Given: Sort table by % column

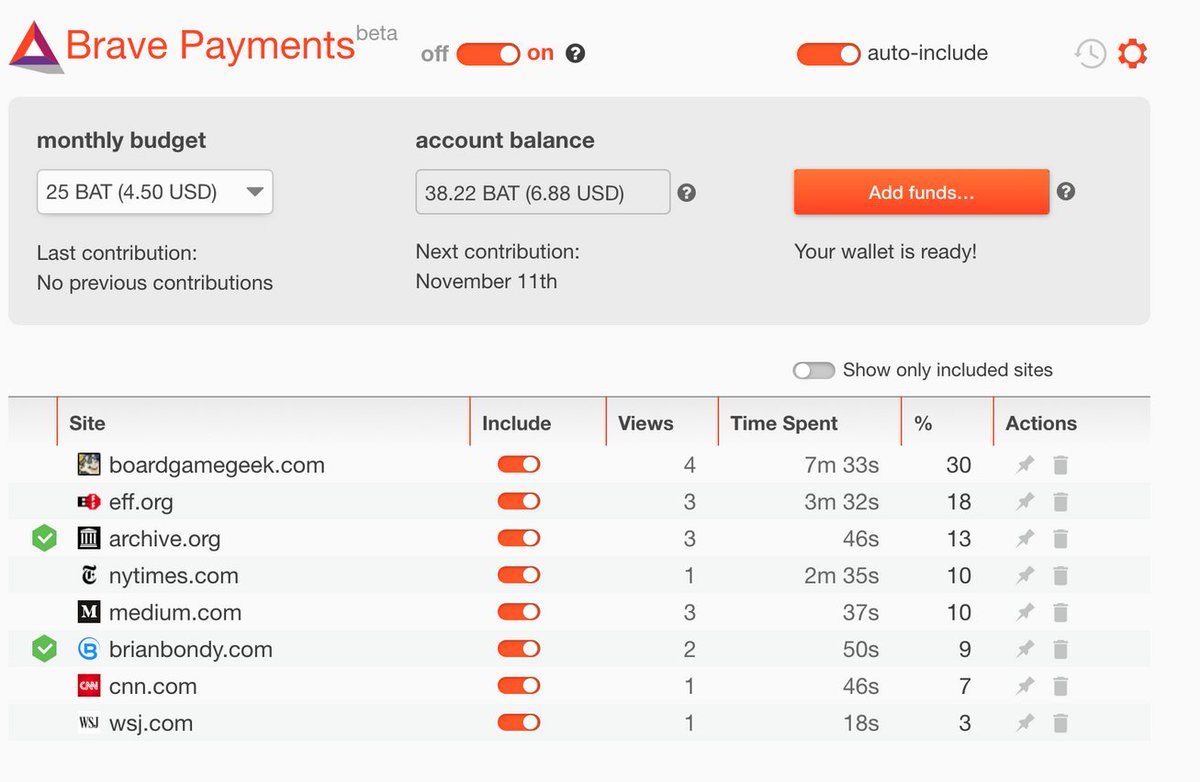Looking at the screenshot, I should point(946,423).
